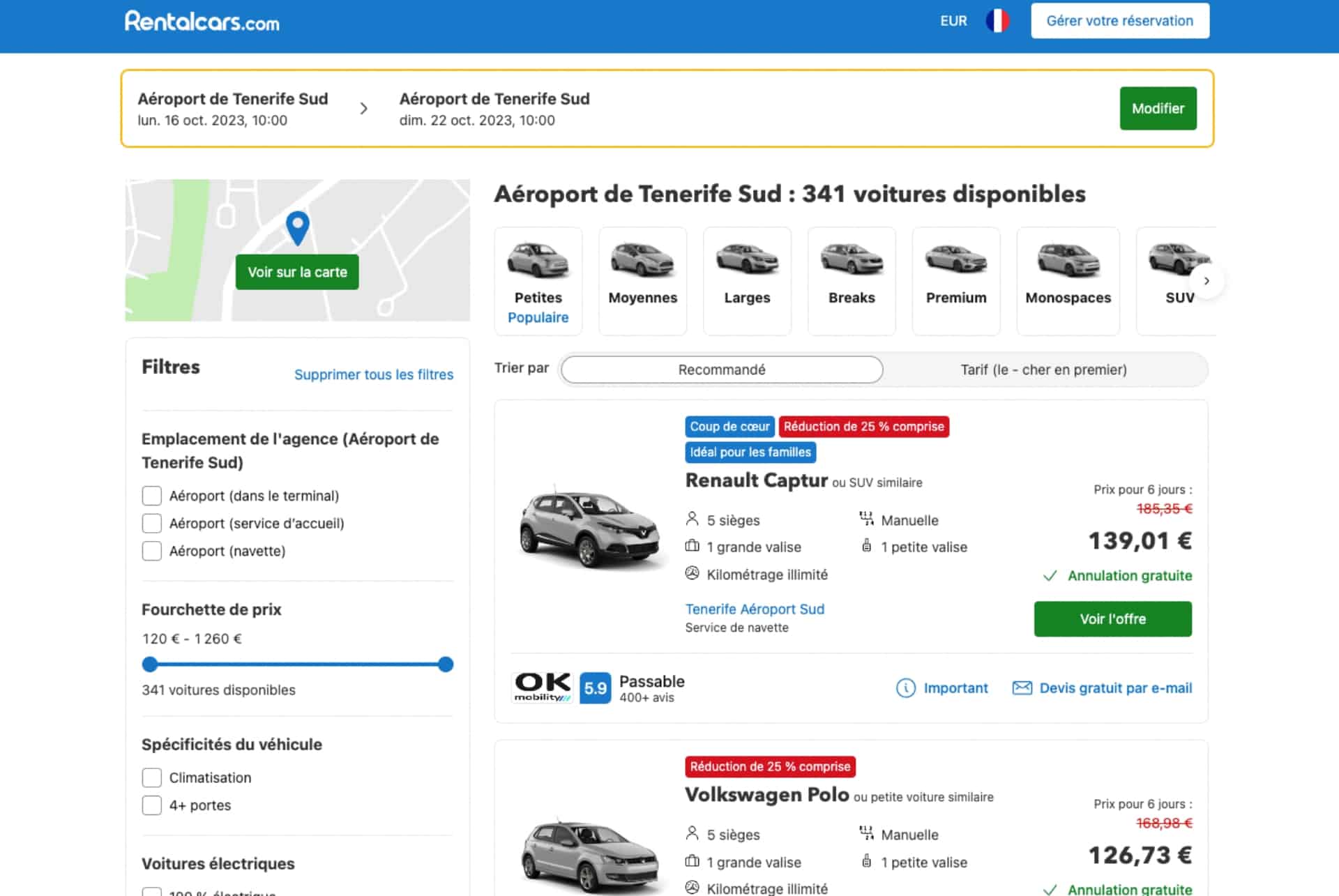Click the envelope icon for email quote
The width and height of the screenshot is (1339, 896).
point(1022,688)
